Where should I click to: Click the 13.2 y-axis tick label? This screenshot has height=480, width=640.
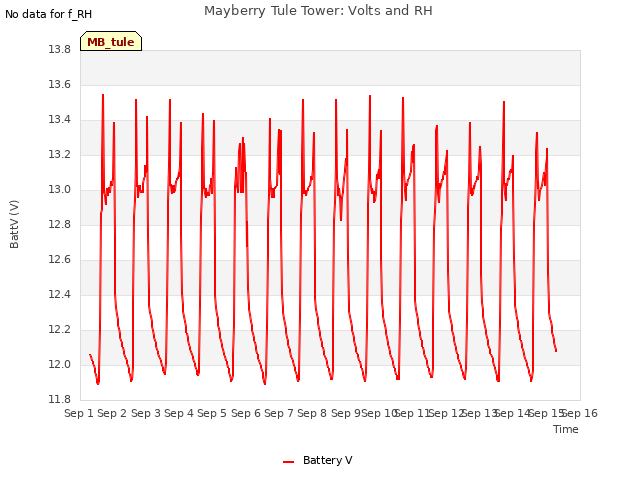60,155
